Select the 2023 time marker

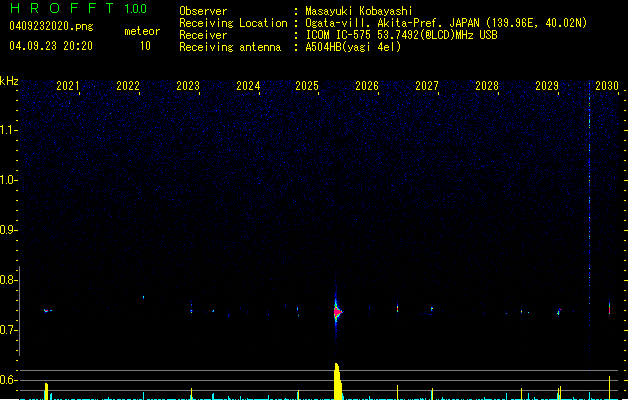pyautogui.click(x=188, y=87)
